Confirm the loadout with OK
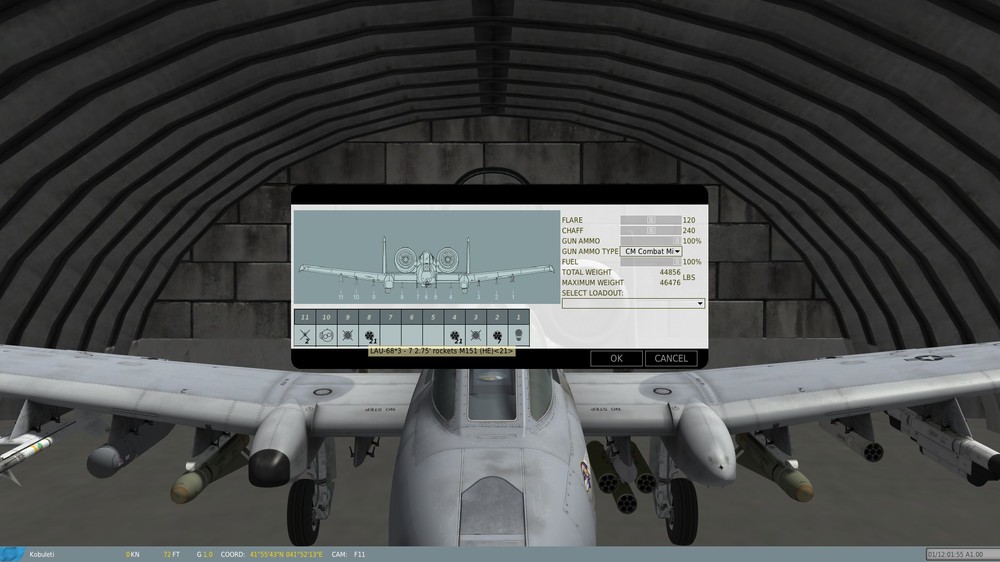 point(616,359)
